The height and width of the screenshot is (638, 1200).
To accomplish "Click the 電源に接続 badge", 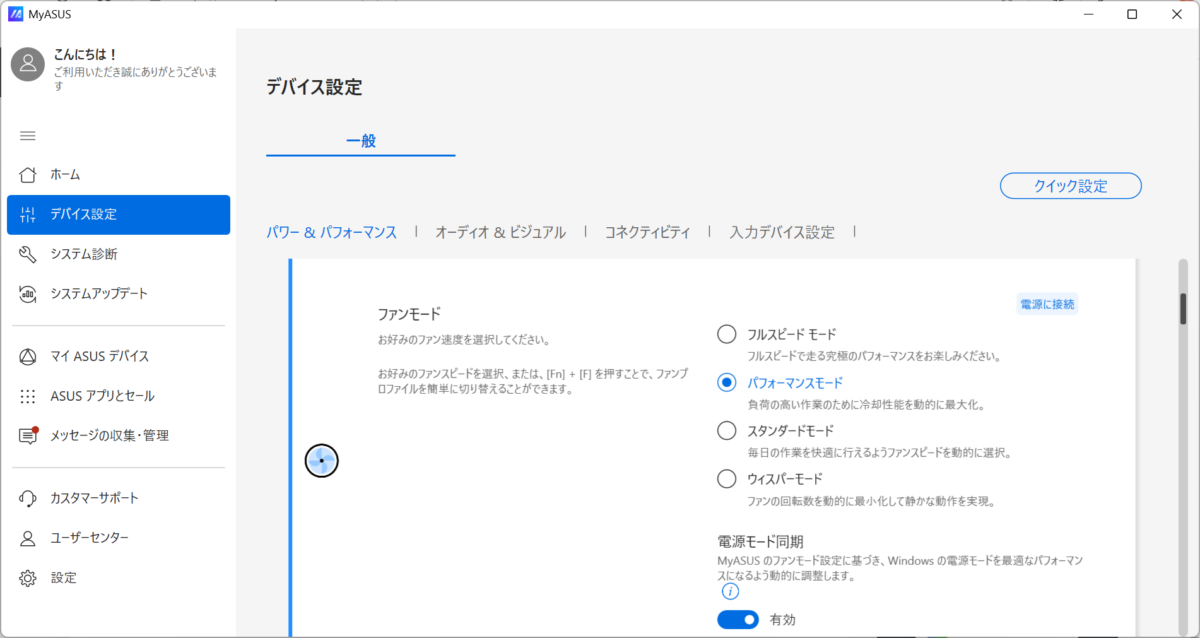I will [x=1048, y=304].
